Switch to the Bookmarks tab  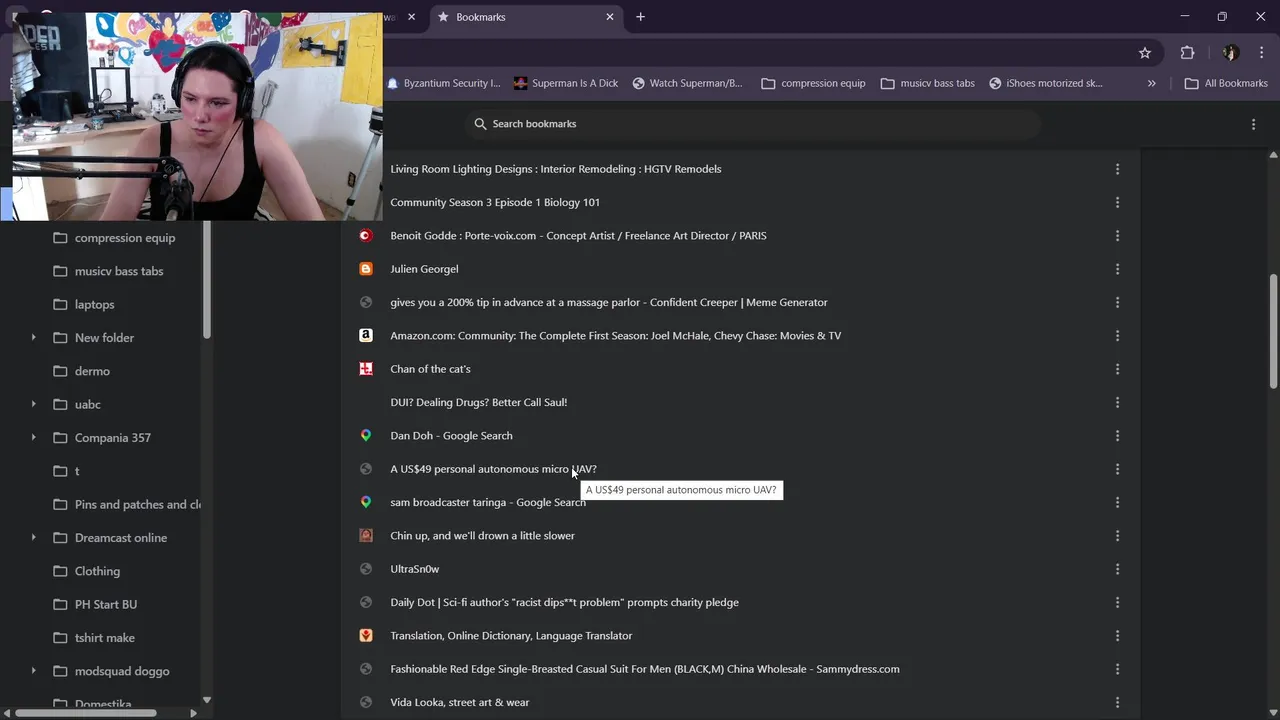click(525, 17)
